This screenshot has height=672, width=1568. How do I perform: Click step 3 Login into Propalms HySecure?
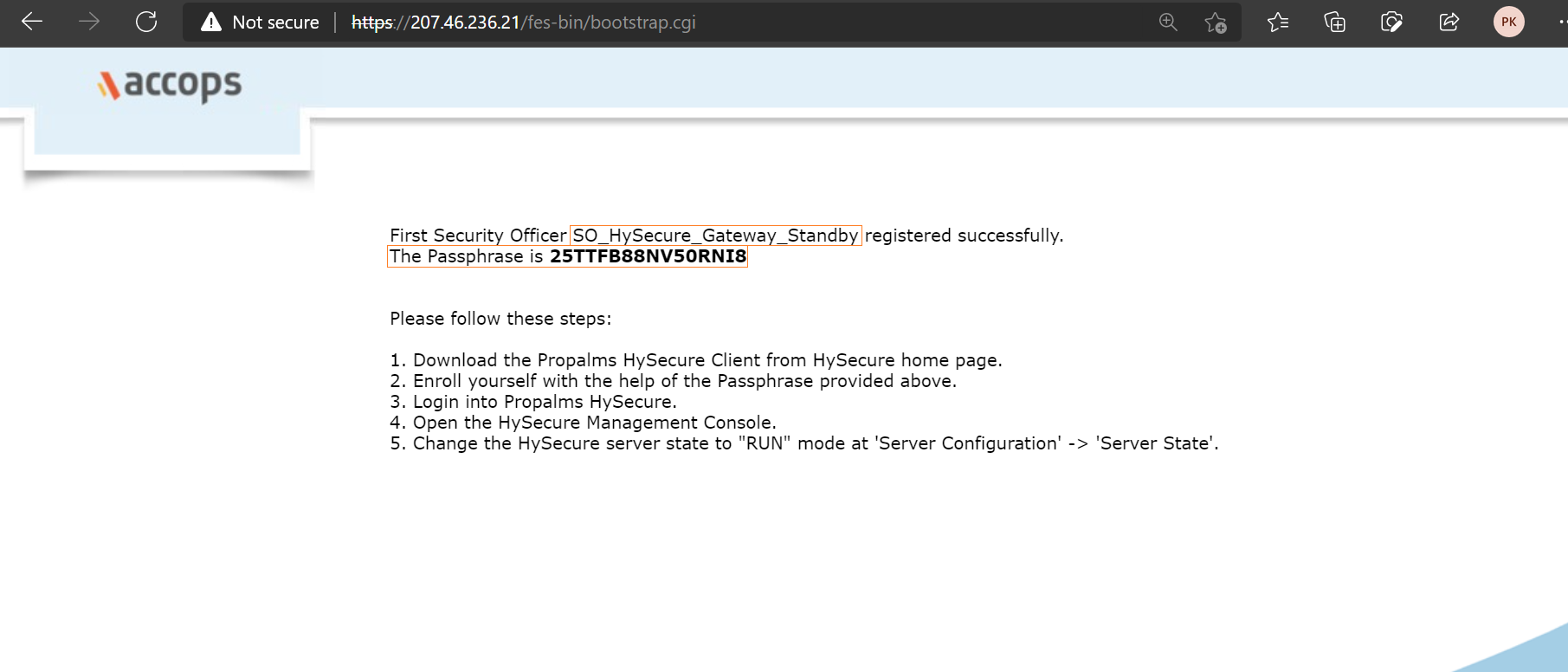(533, 402)
